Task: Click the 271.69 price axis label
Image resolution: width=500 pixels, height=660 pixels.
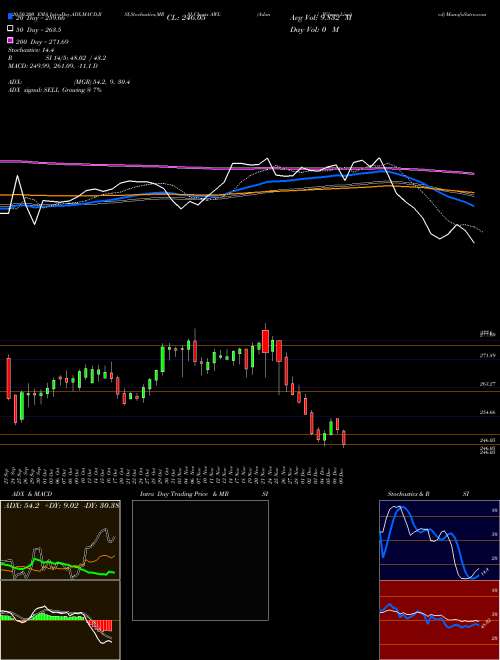Action: pos(486,356)
